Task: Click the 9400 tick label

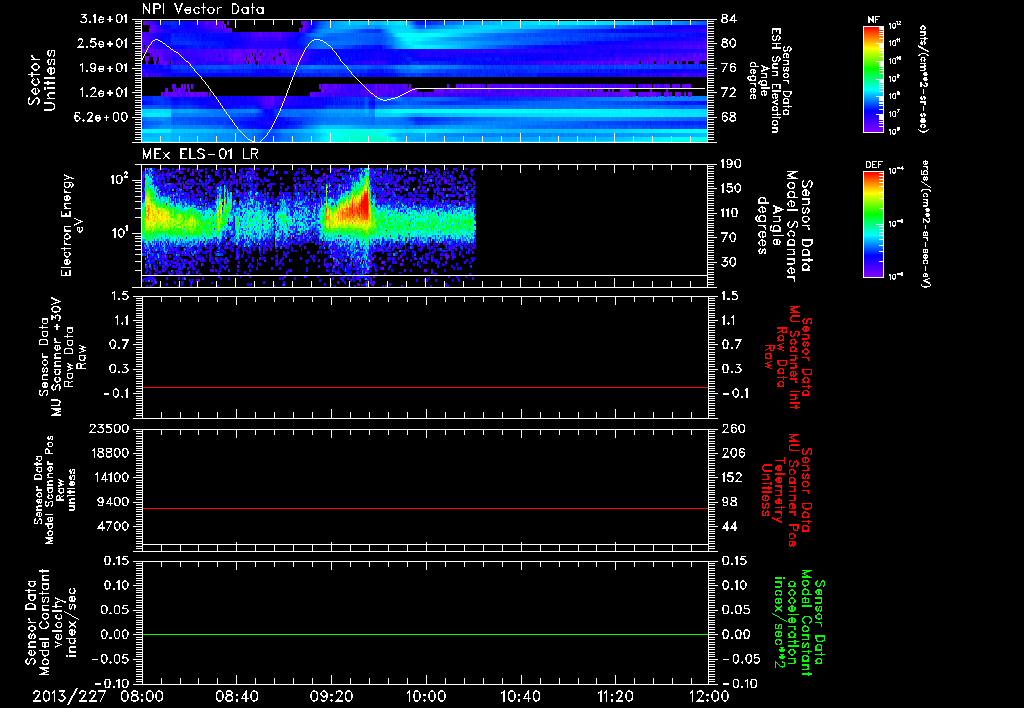Action: click(113, 502)
